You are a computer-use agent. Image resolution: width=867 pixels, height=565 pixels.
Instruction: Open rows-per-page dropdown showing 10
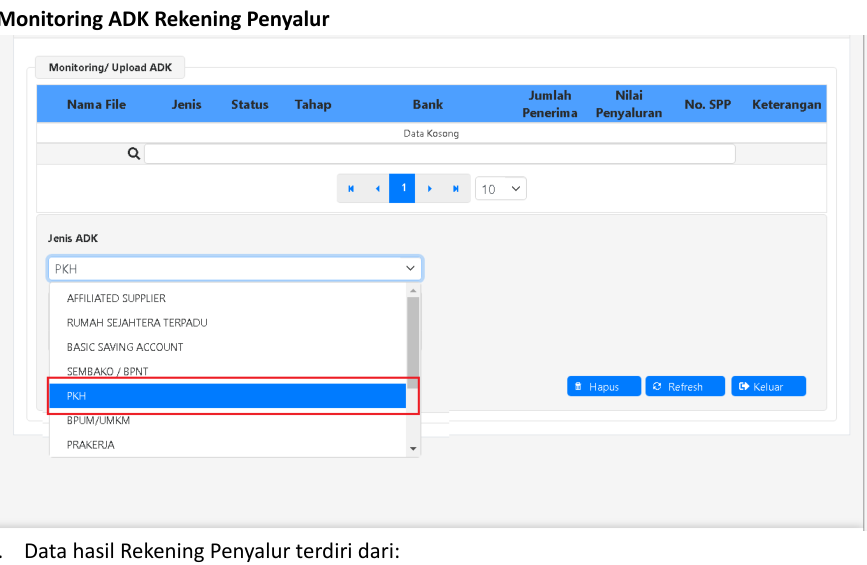click(x=501, y=189)
